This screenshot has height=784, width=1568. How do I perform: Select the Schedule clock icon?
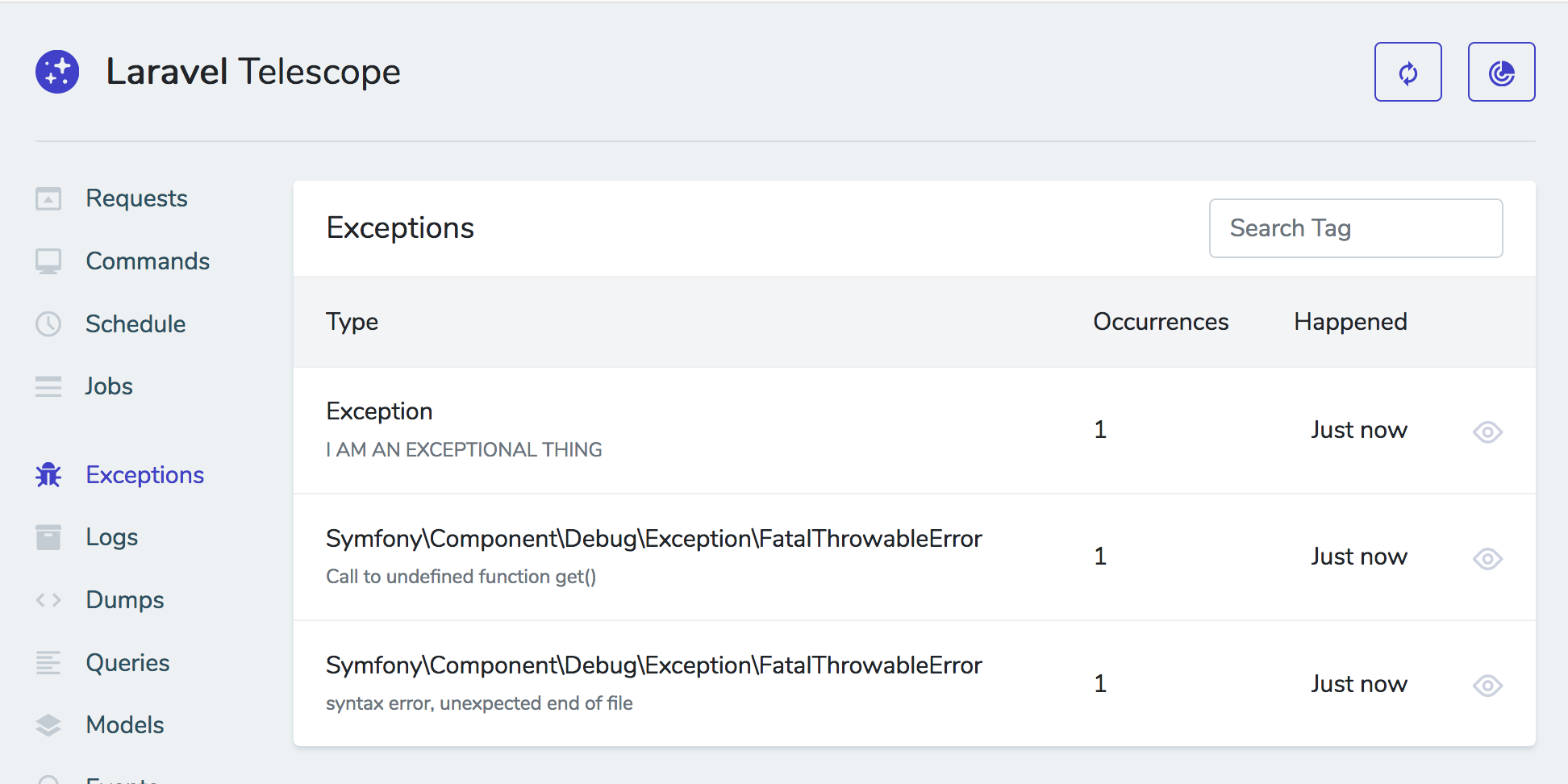point(48,324)
